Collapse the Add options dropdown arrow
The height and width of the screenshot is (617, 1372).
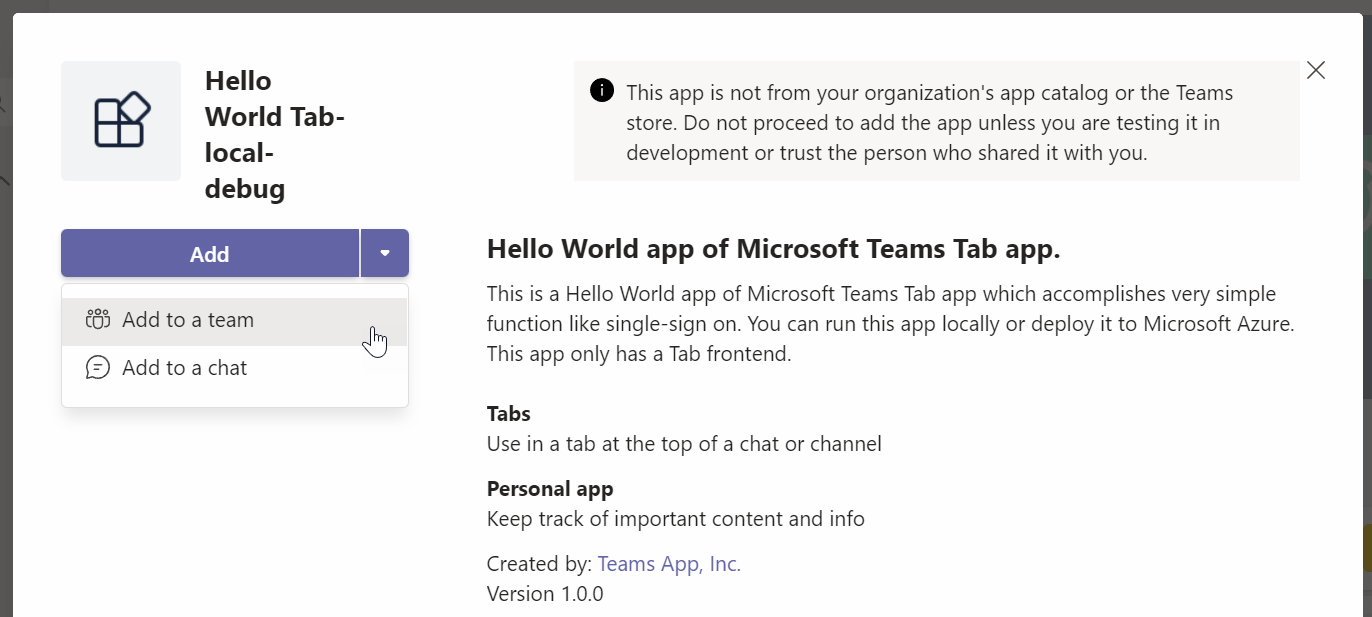coord(385,254)
